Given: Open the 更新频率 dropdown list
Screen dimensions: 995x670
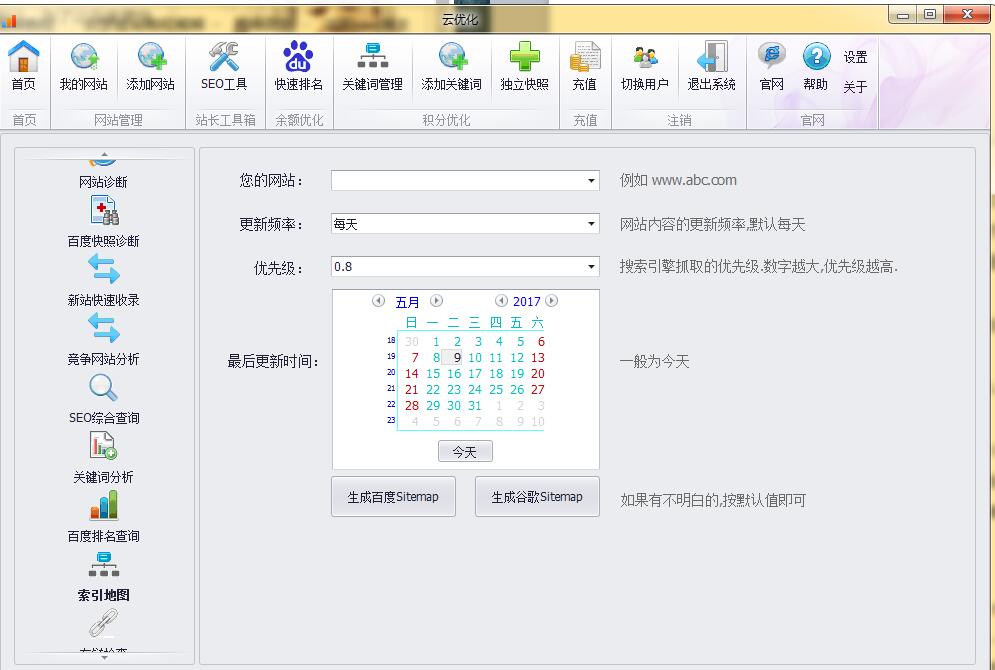Looking at the screenshot, I should pyautogui.click(x=592, y=224).
